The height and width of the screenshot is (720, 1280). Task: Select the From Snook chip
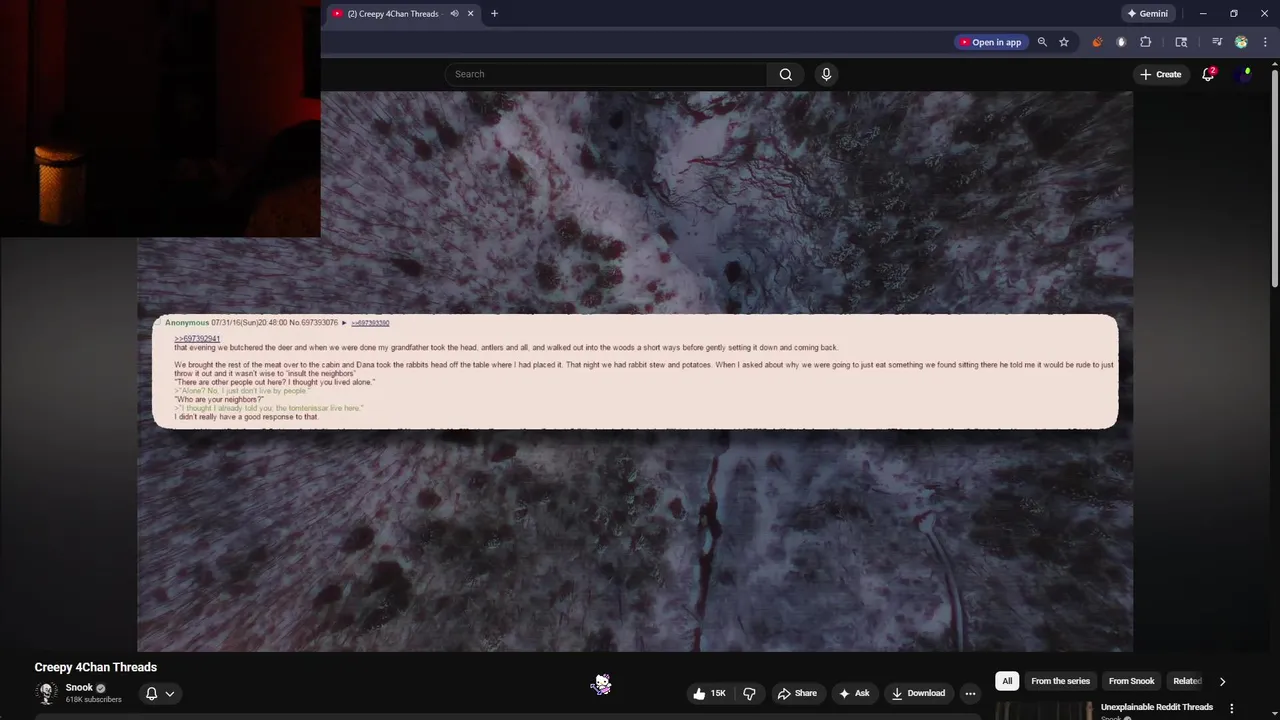tap(1131, 681)
